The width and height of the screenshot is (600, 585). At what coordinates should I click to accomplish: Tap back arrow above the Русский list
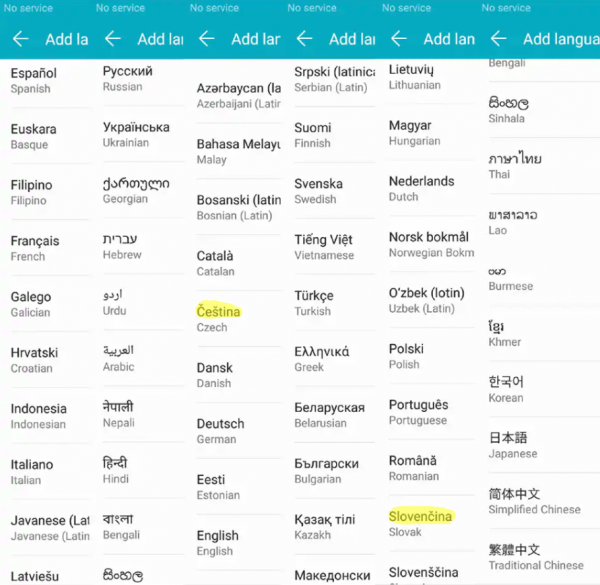(113, 40)
